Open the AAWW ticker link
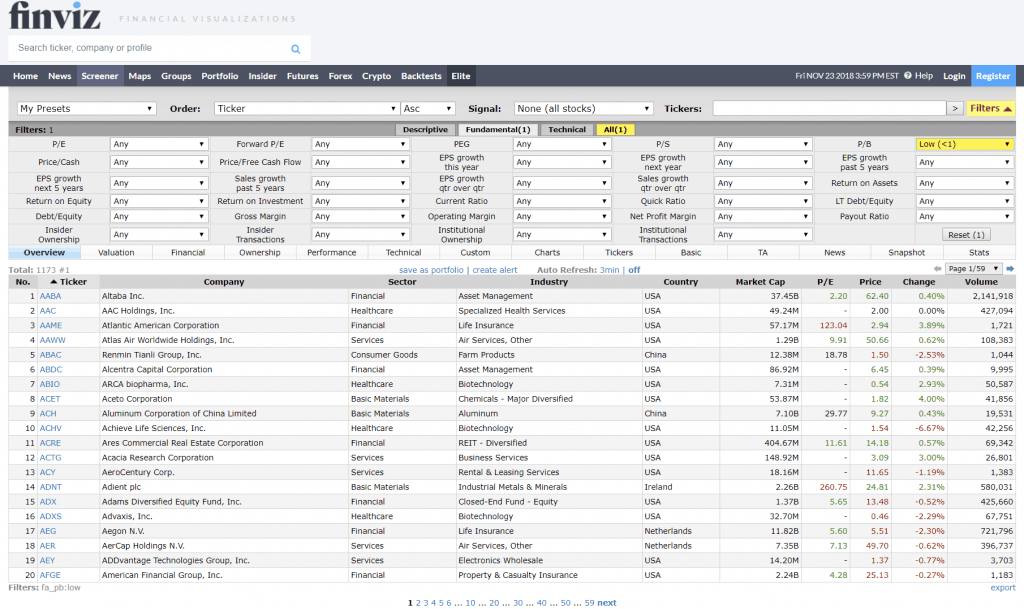Screen dimensions: 1024x609 coord(52,340)
